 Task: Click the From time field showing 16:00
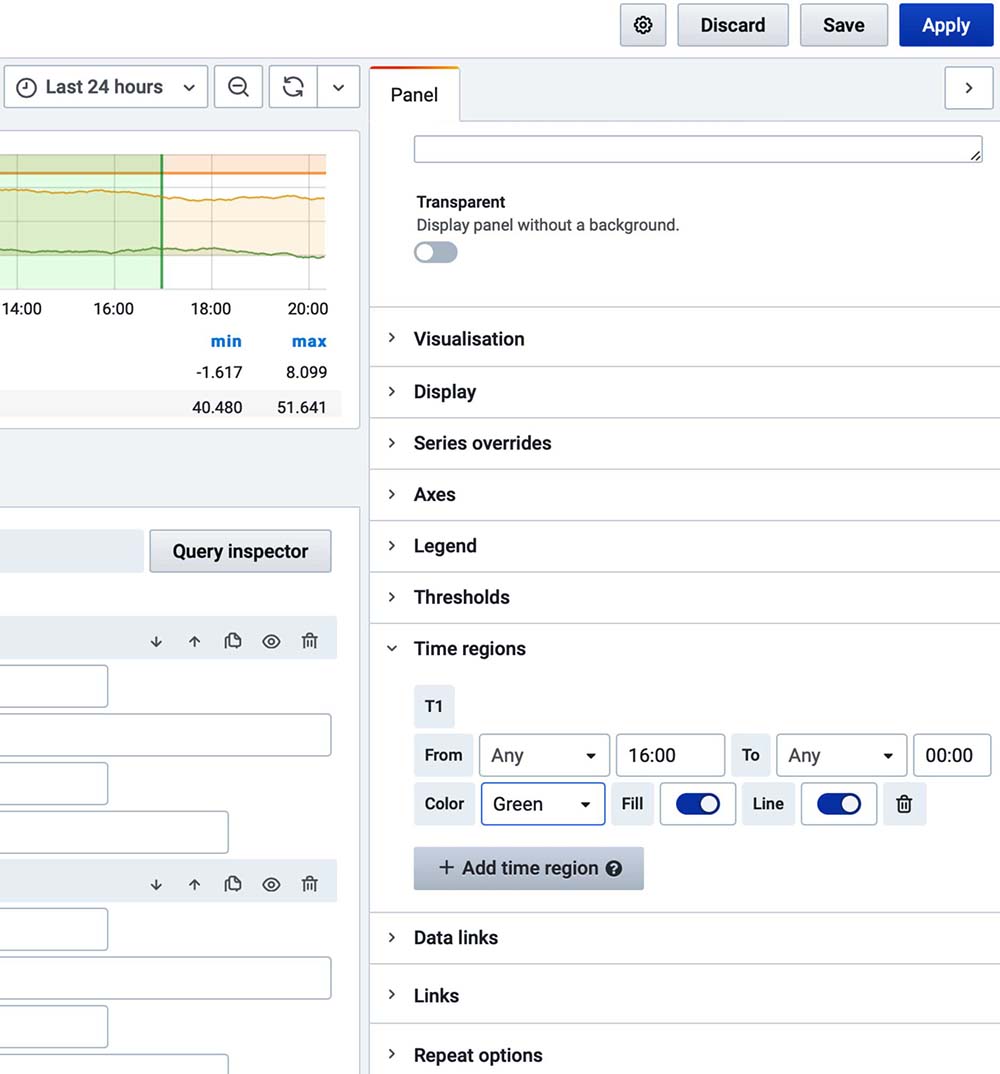[670, 756]
